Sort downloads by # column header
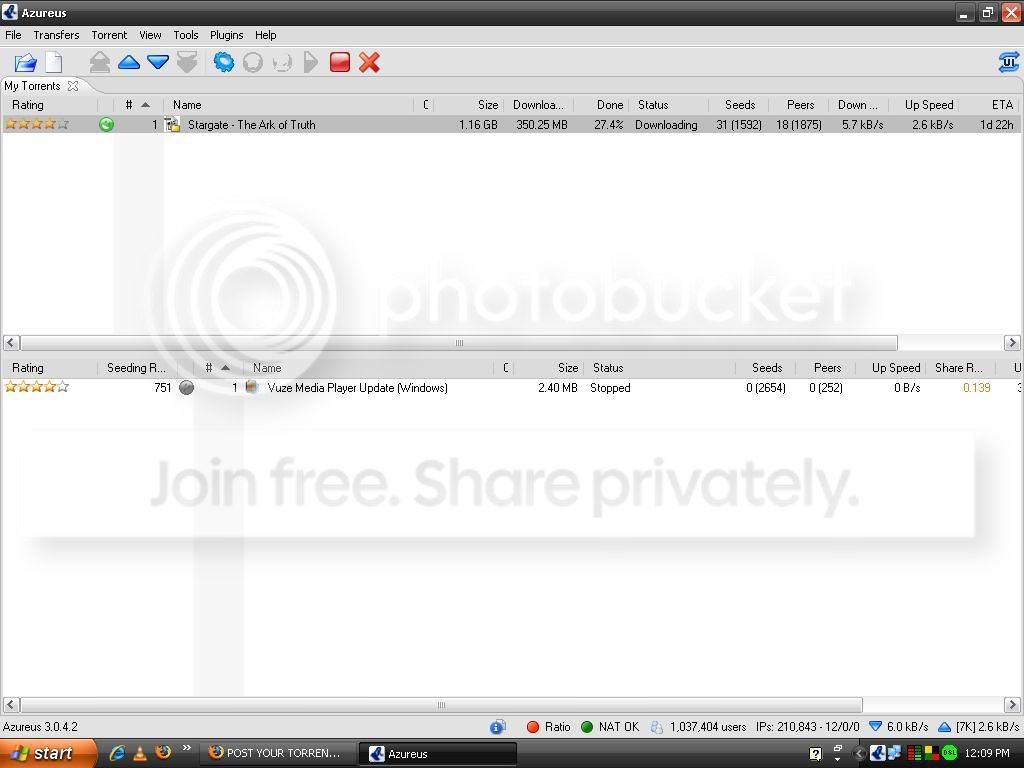Image resolution: width=1024 pixels, height=768 pixels. click(x=136, y=104)
